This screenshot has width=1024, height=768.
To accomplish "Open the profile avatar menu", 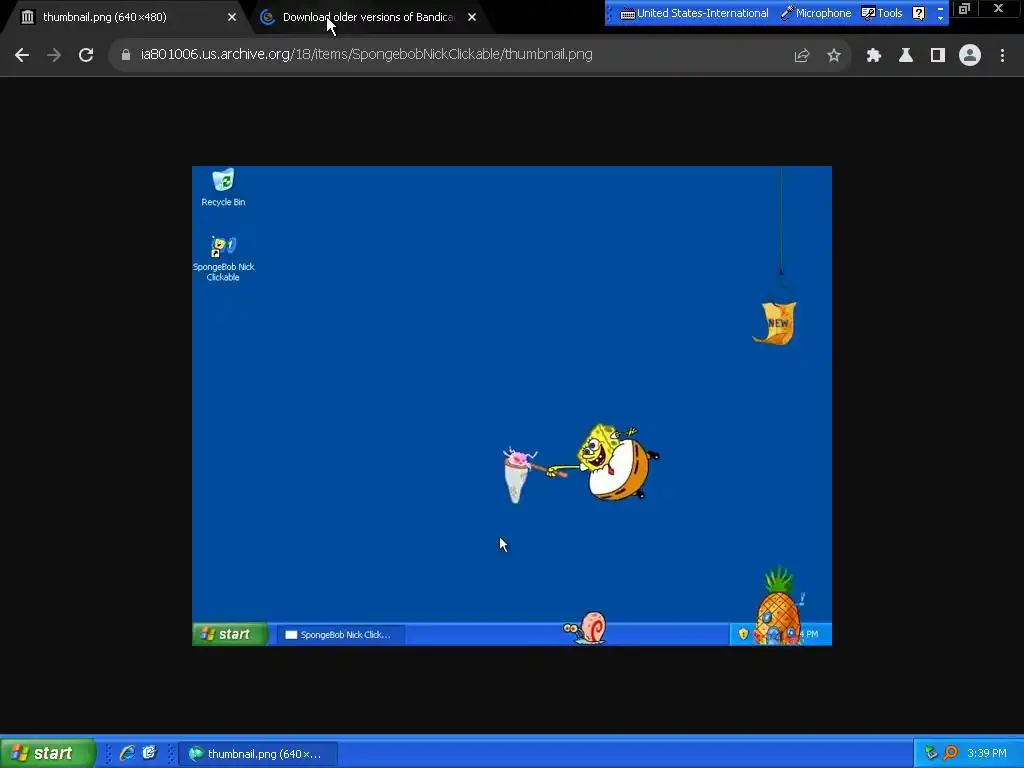I will click(x=970, y=56).
